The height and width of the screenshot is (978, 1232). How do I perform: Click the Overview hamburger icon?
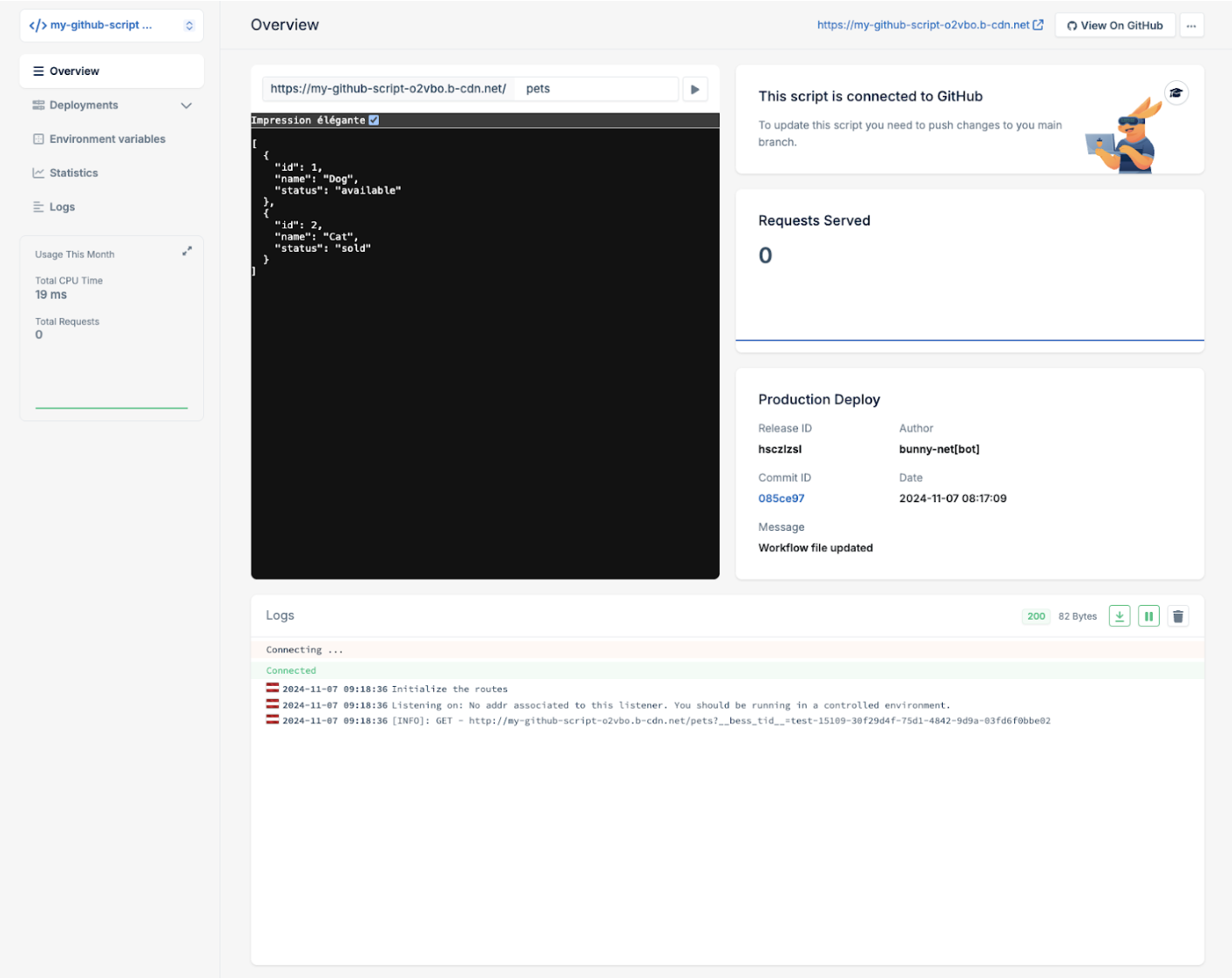click(x=38, y=71)
